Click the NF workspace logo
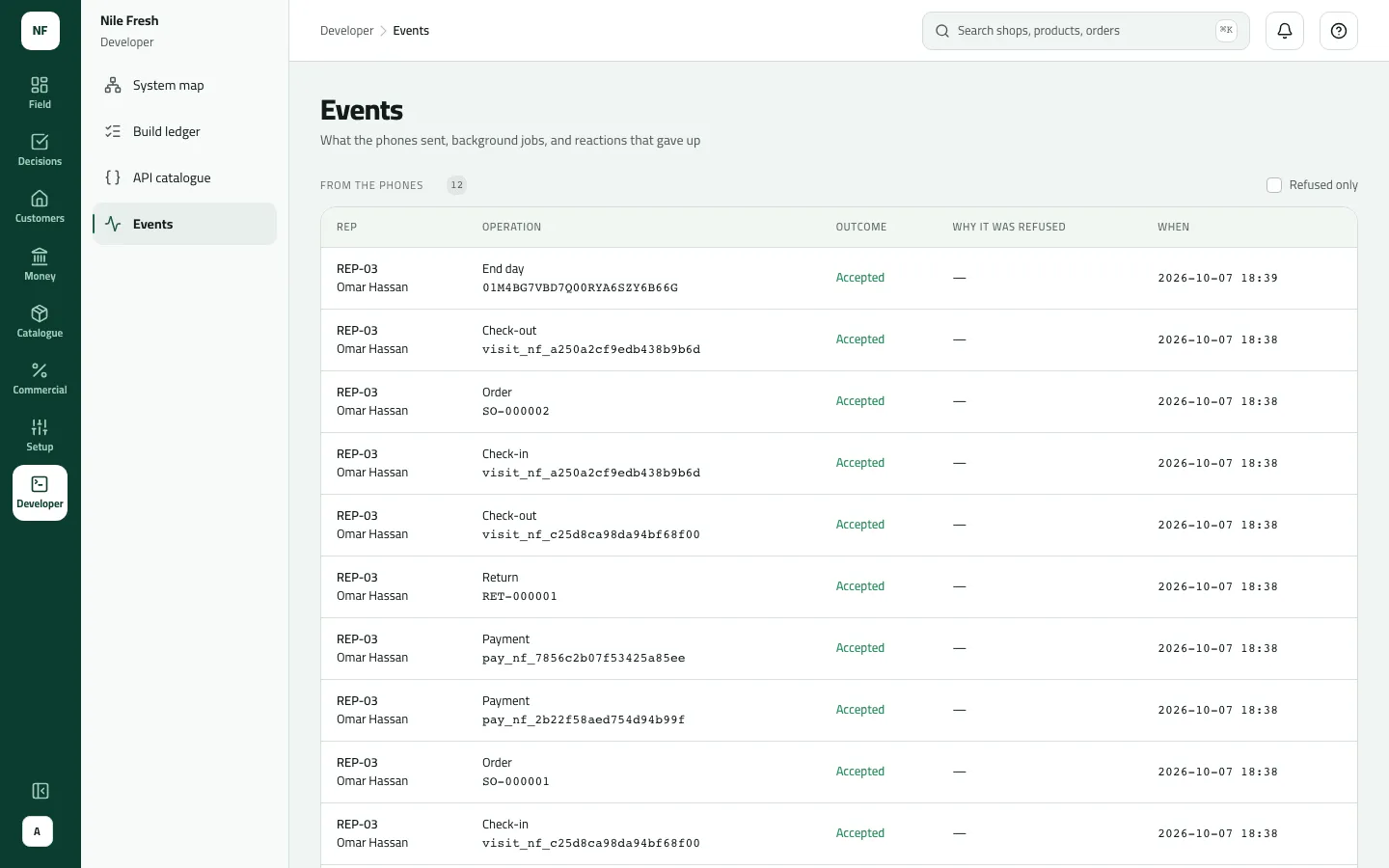This screenshot has height=868, width=1389. coord(41,31)
